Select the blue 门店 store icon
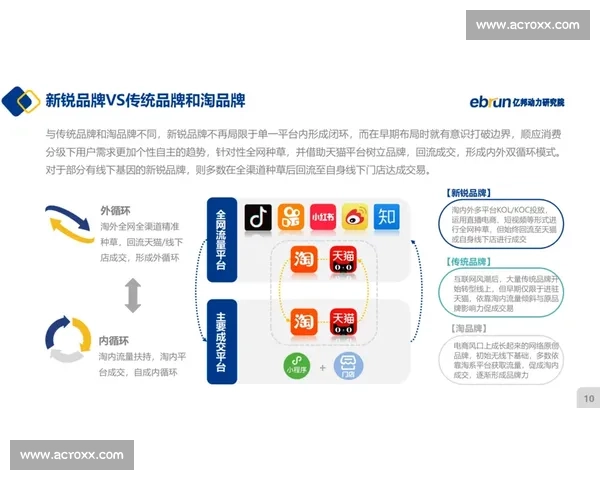The image size is (600, 480). click(348, 366)
